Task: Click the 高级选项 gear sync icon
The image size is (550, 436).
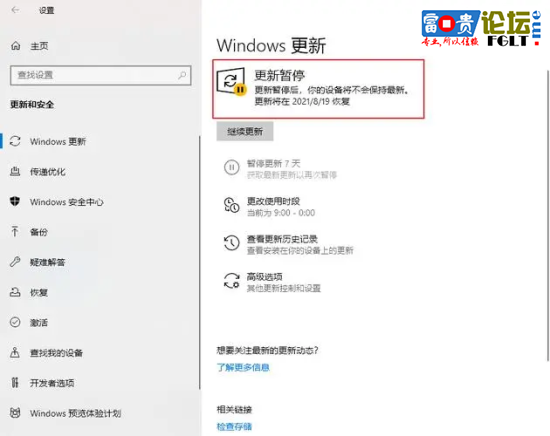Action: tap(232, 281)
